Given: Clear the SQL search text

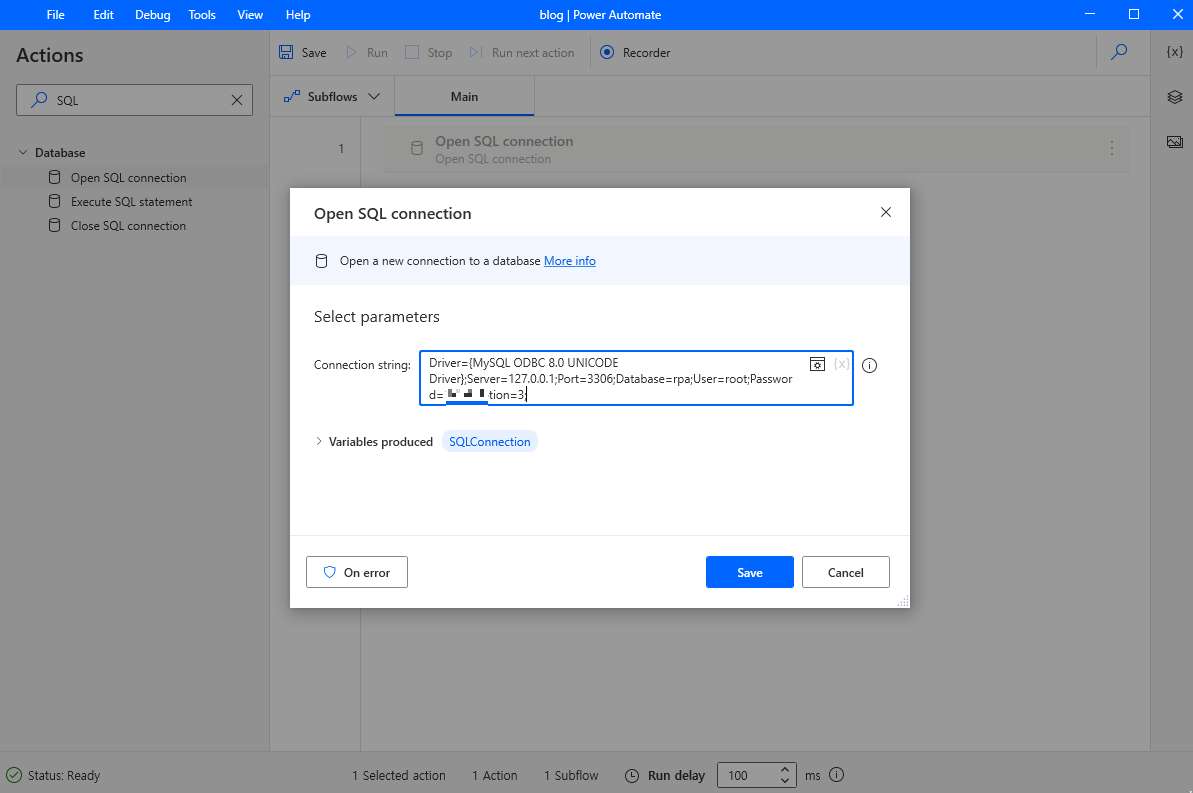Looking at the screenshot, I should [x=237, y=100].
